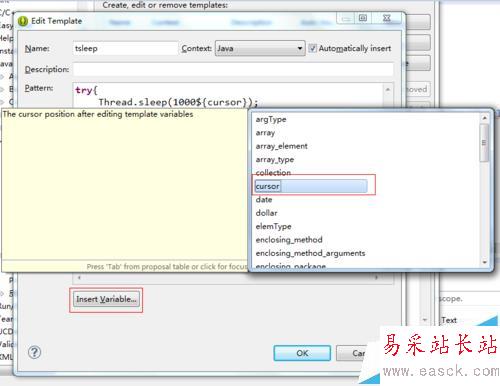Screen dimensions: 500x386
Task: Click the Thread.sleep line in Pattern editor
Action: pos(178,102)
